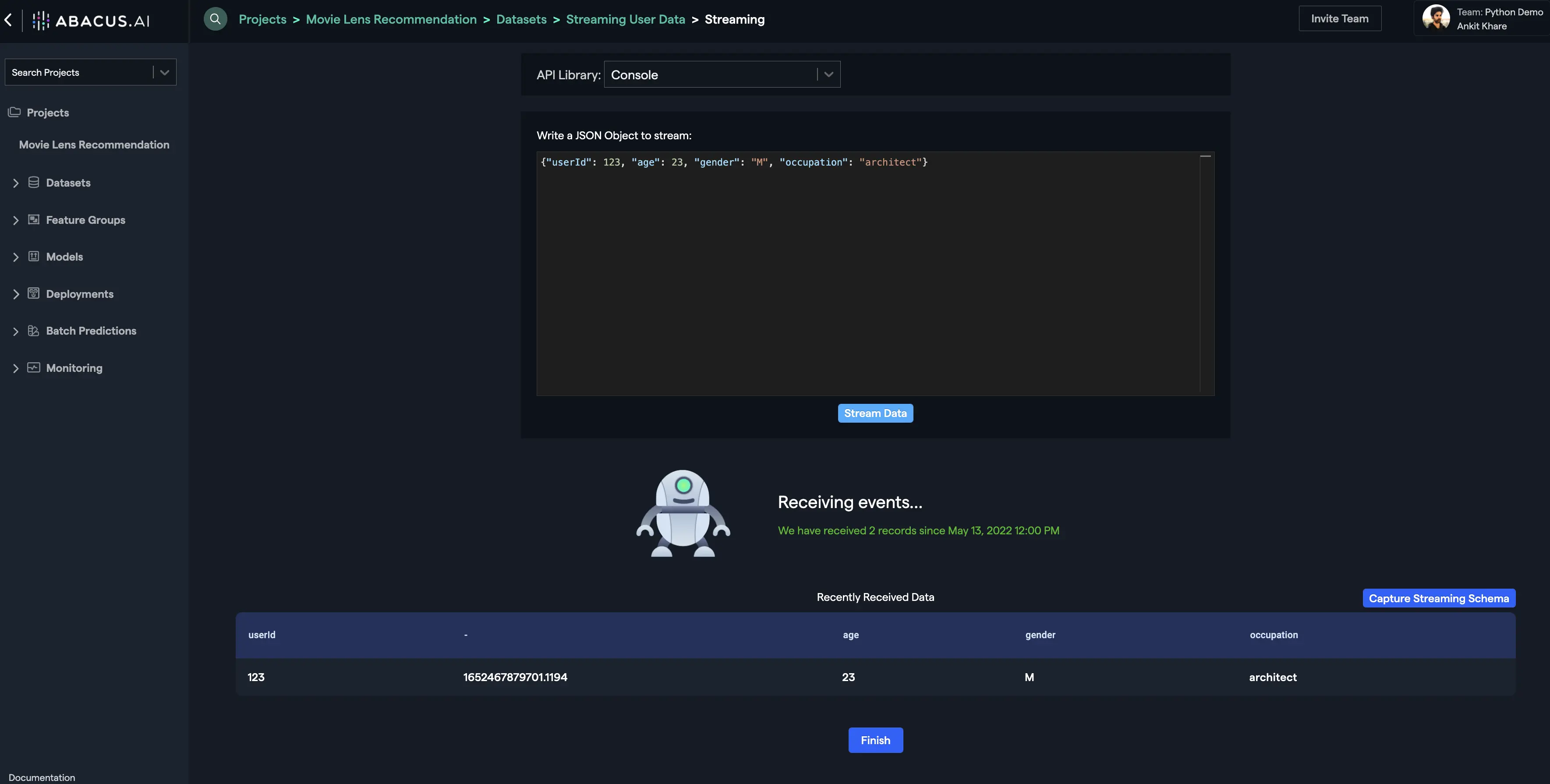Viewport: 1550px width, 784px height.
Task: Click the Batch Predictions sidebar icon
Action: (34, 331)
